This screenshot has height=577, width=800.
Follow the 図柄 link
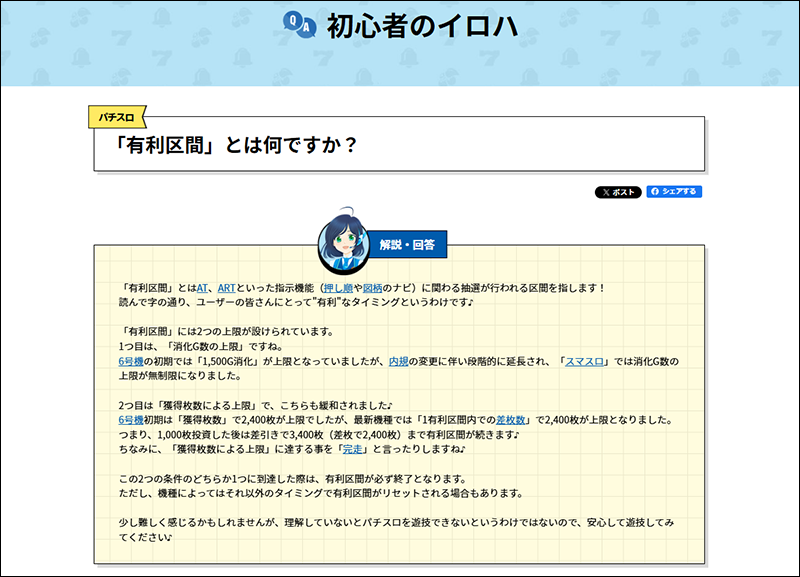tap(372, 288)
